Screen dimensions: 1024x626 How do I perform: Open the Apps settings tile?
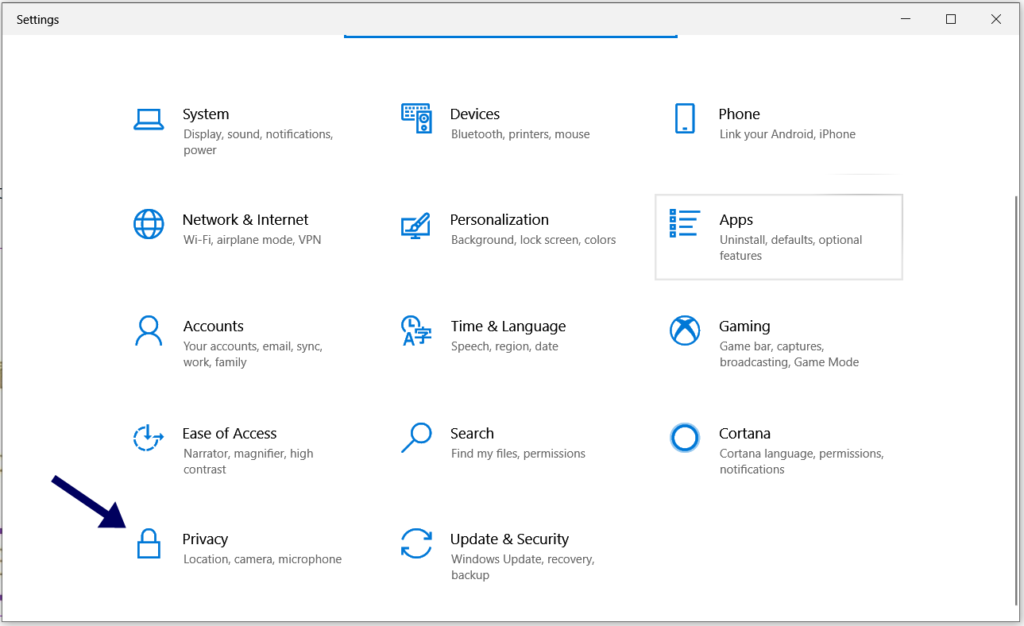tap(778, 236)
